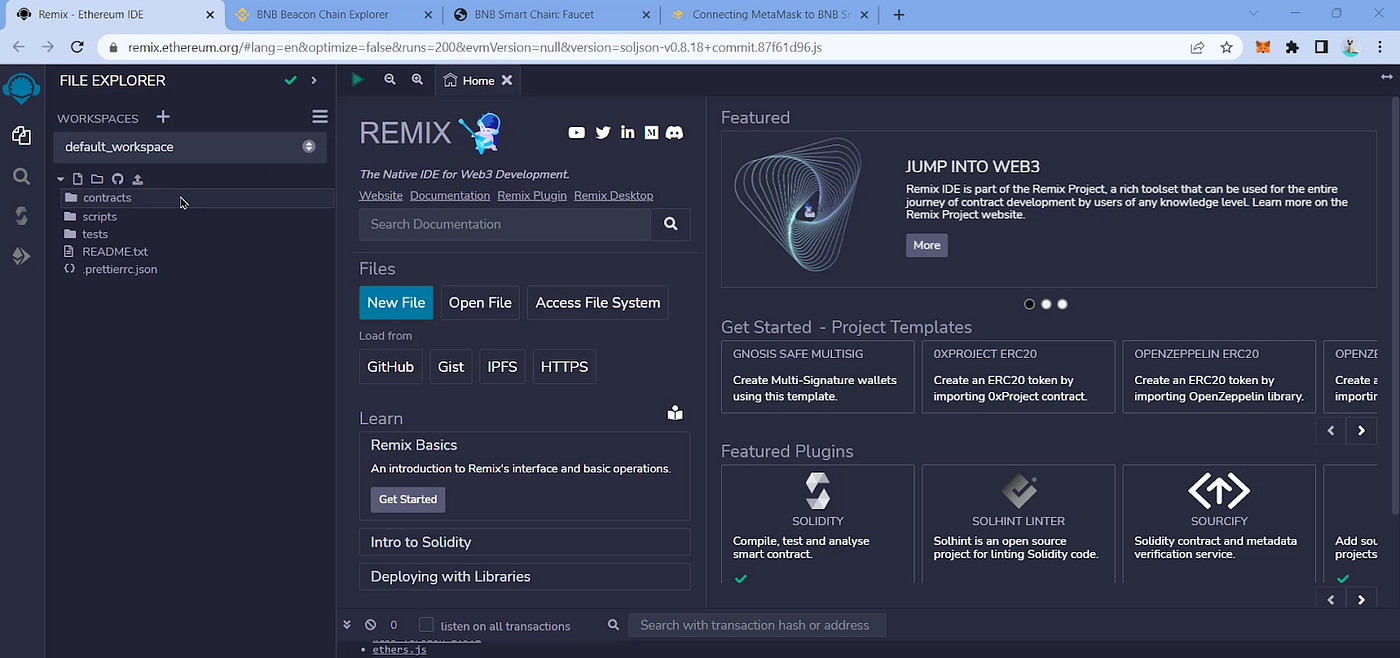Screen dimensions: 1400x658
Task: Open Remix Medium icon
Action: (x=651, y=132)
